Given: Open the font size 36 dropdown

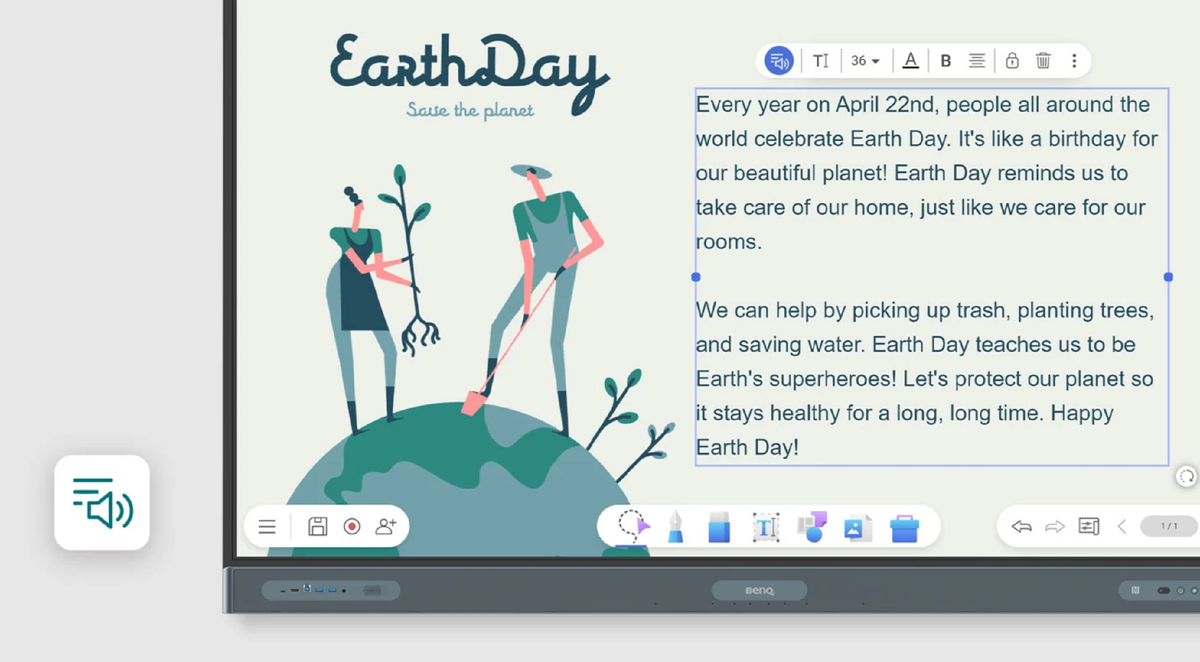Looking at the screenshot, I should (x=865, y=61).
